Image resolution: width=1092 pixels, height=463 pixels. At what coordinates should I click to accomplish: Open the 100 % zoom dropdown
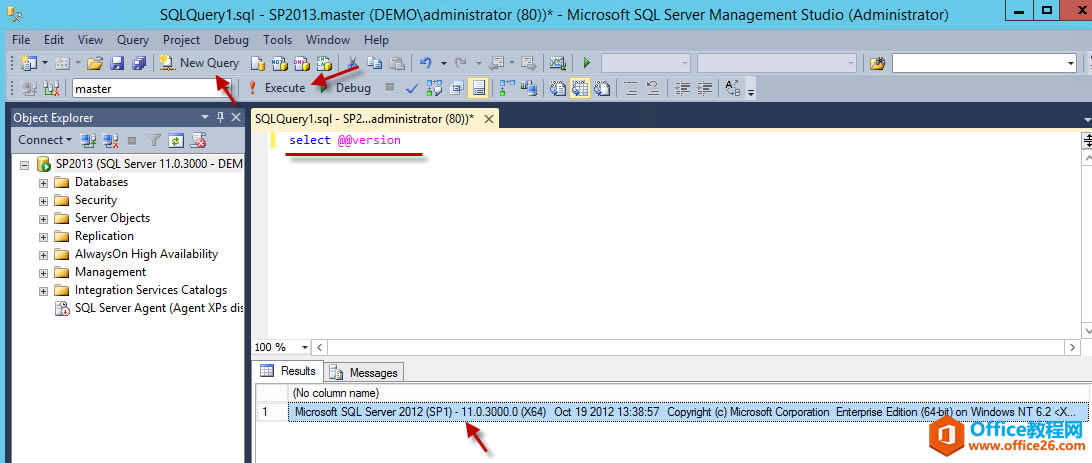305,347
